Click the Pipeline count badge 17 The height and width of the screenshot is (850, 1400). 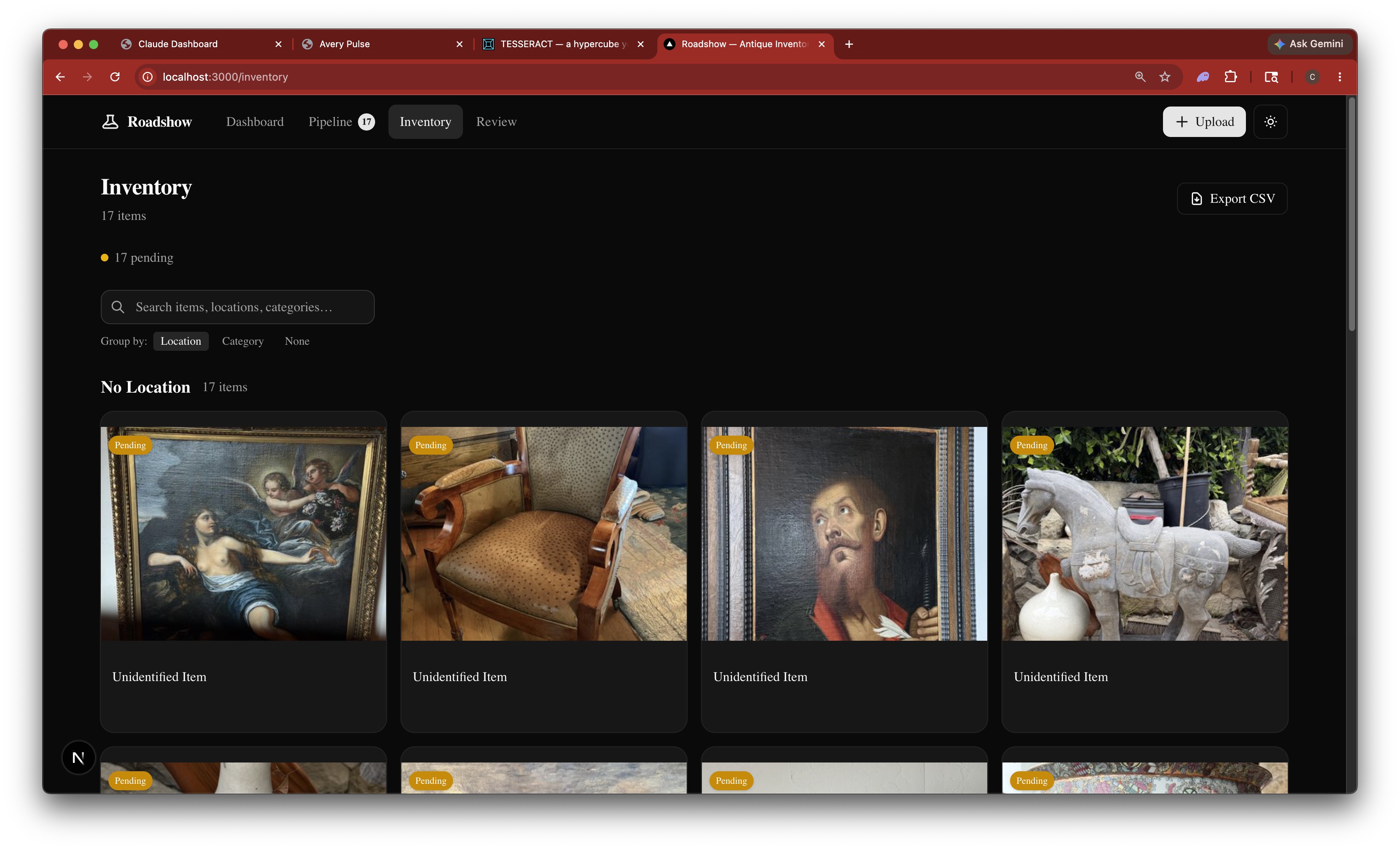click(366, 122)
